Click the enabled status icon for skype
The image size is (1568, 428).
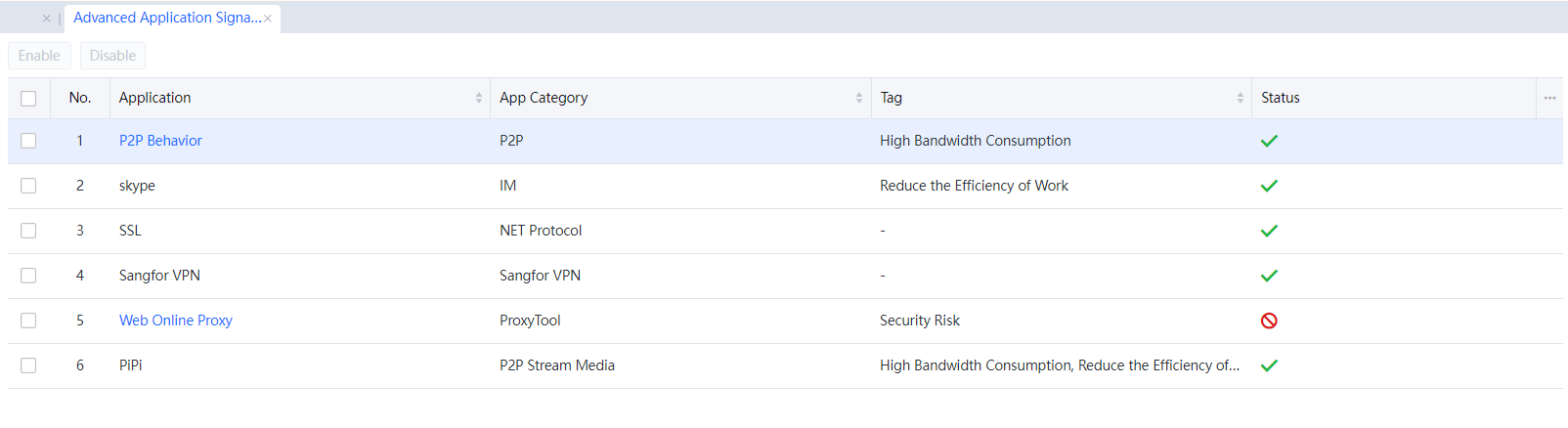[1269, 186]
